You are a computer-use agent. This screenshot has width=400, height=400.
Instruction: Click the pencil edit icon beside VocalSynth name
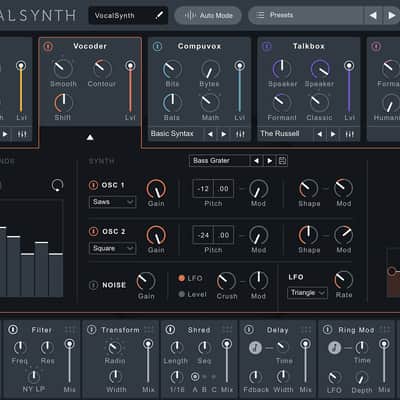click(159, 15)
